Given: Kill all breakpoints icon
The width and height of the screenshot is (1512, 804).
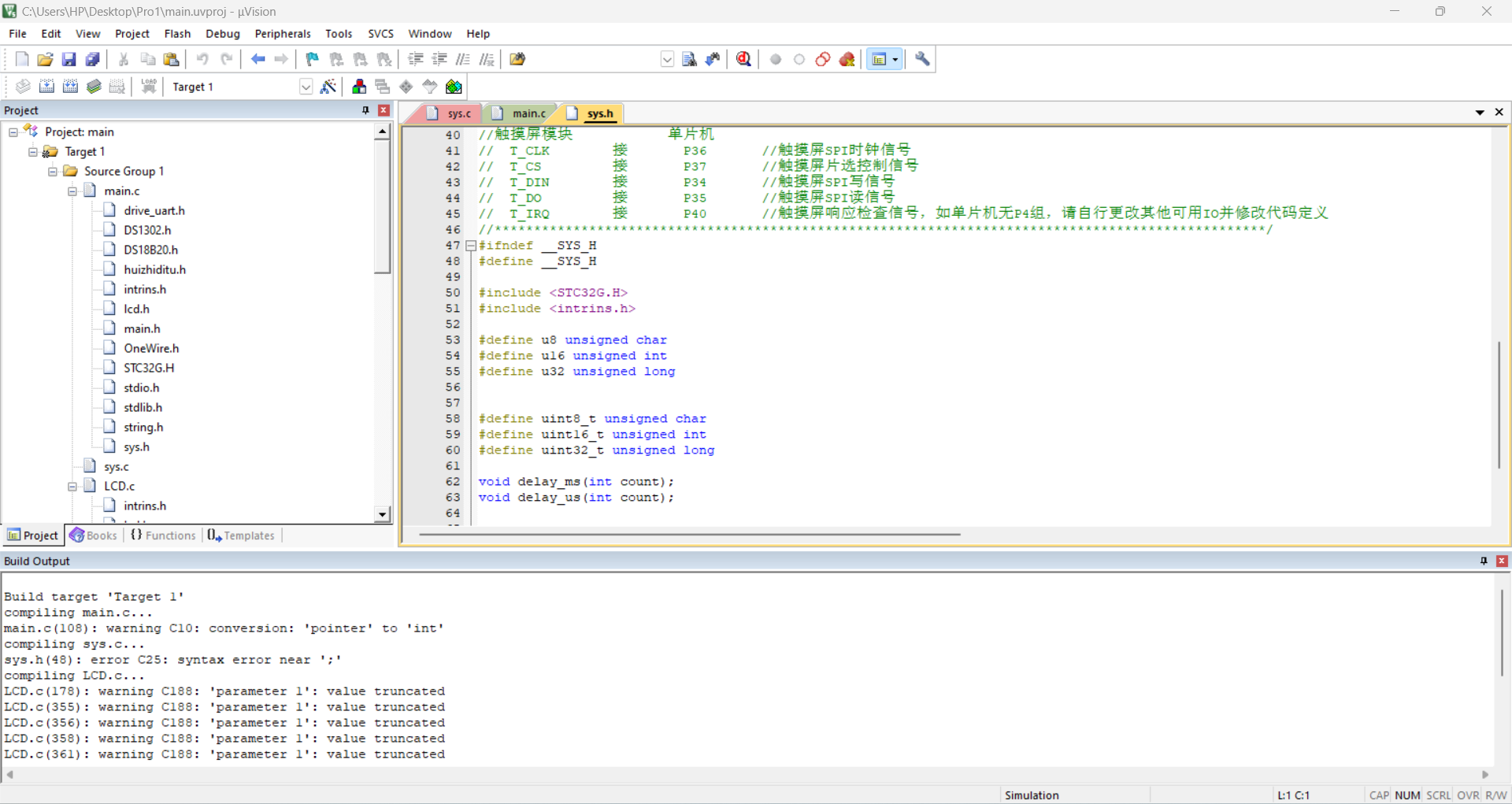Looking at the screenshot, I should pyautogui.click(x=847, y=59).
